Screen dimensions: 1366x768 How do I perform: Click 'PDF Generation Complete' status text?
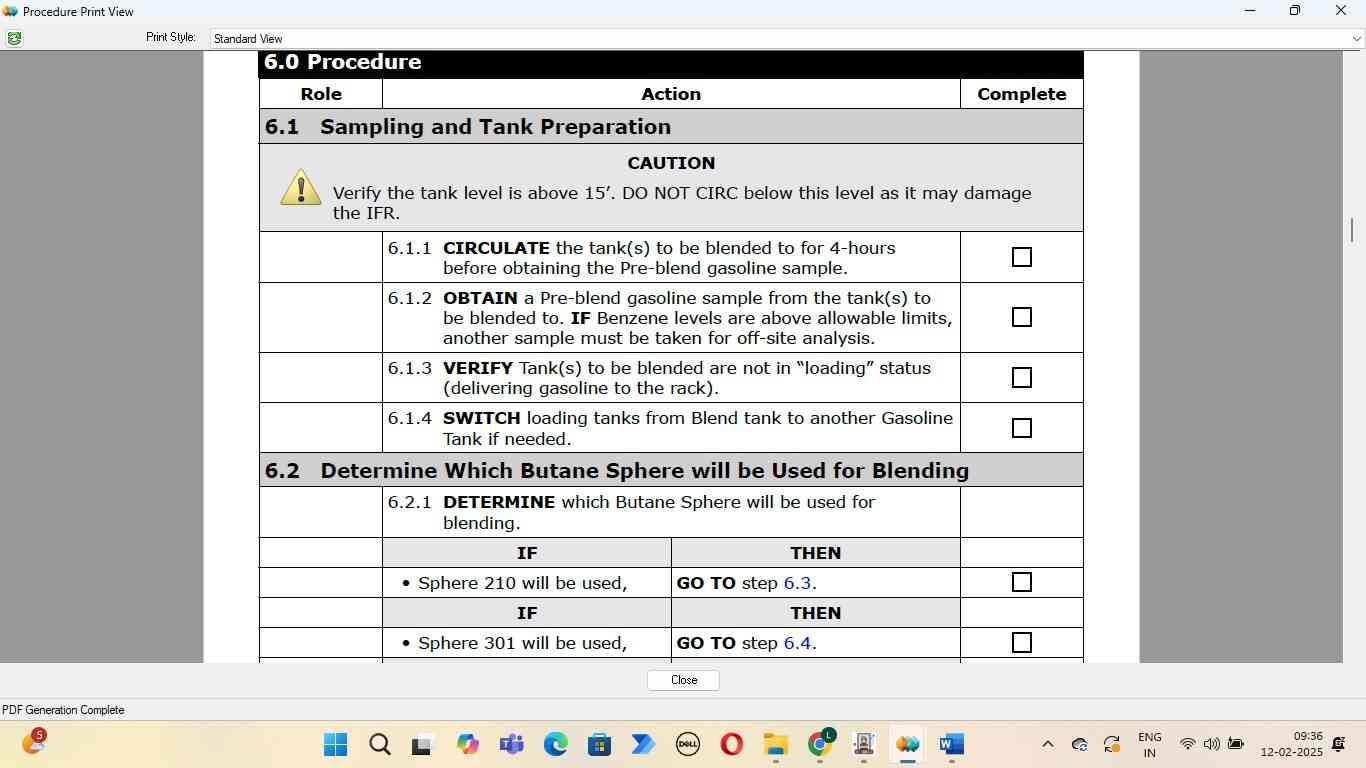coord(63,710)
